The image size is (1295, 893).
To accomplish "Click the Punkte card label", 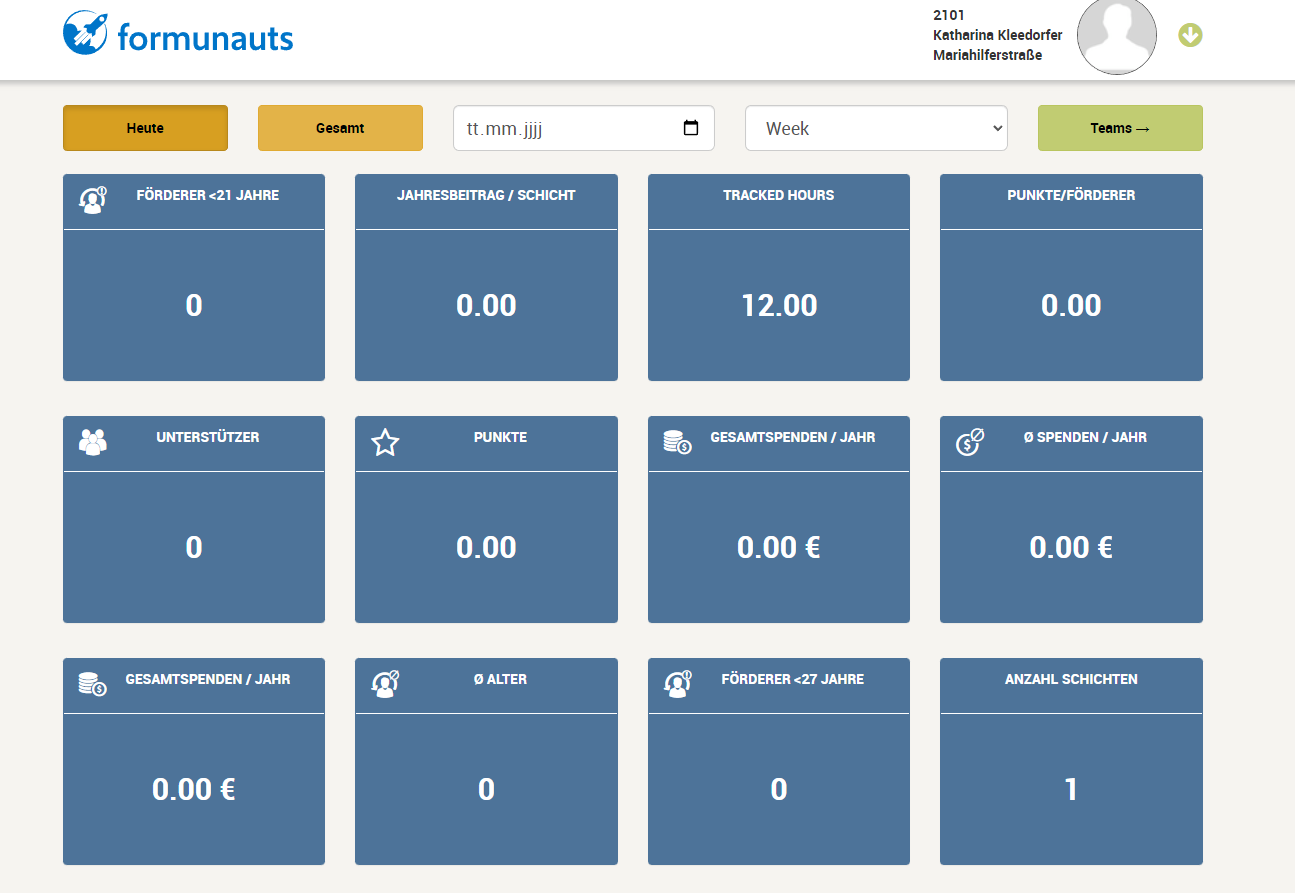I will [x=500, y=437].
